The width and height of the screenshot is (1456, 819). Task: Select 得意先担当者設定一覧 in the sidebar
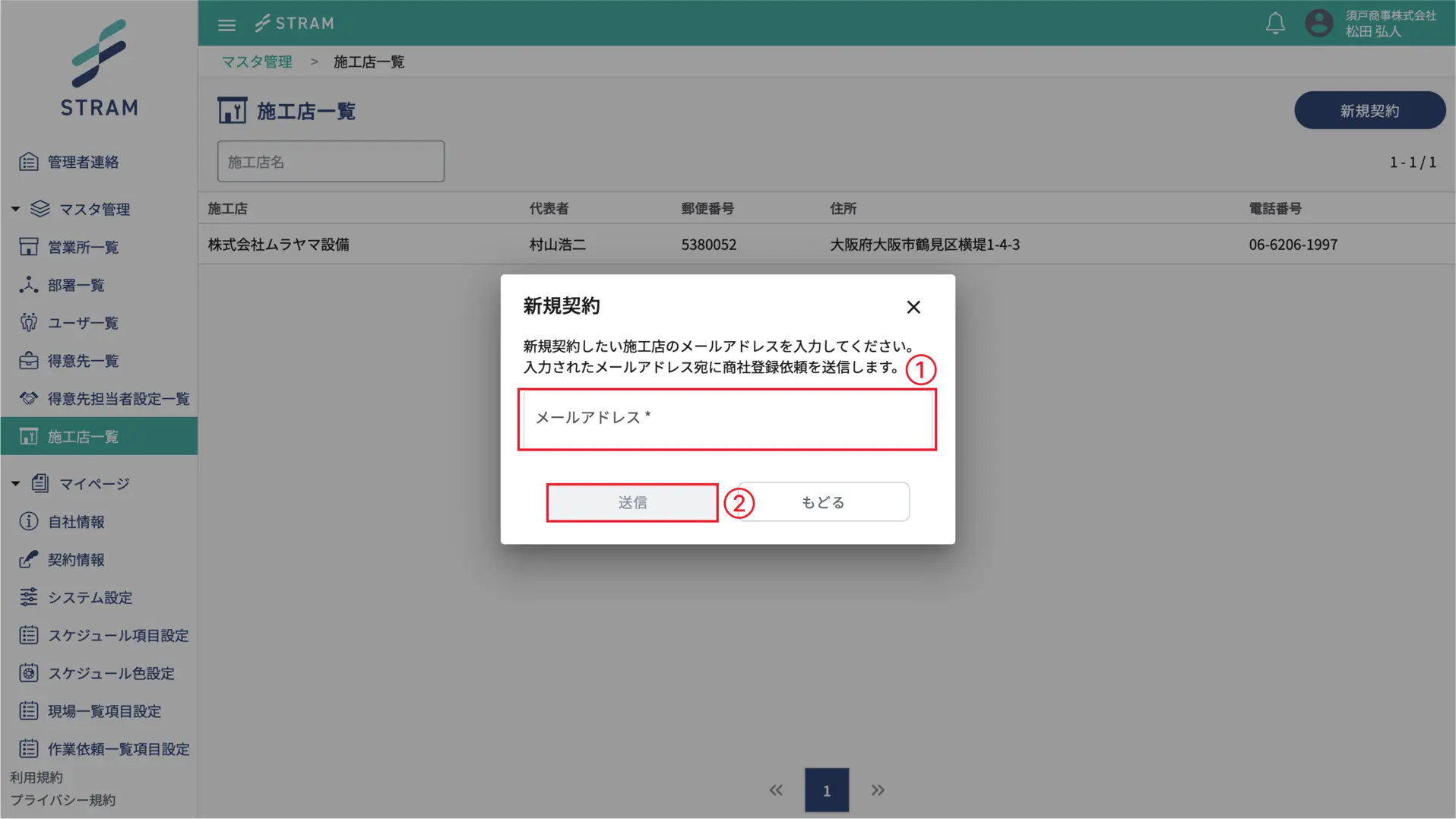(x=29, y=398)
